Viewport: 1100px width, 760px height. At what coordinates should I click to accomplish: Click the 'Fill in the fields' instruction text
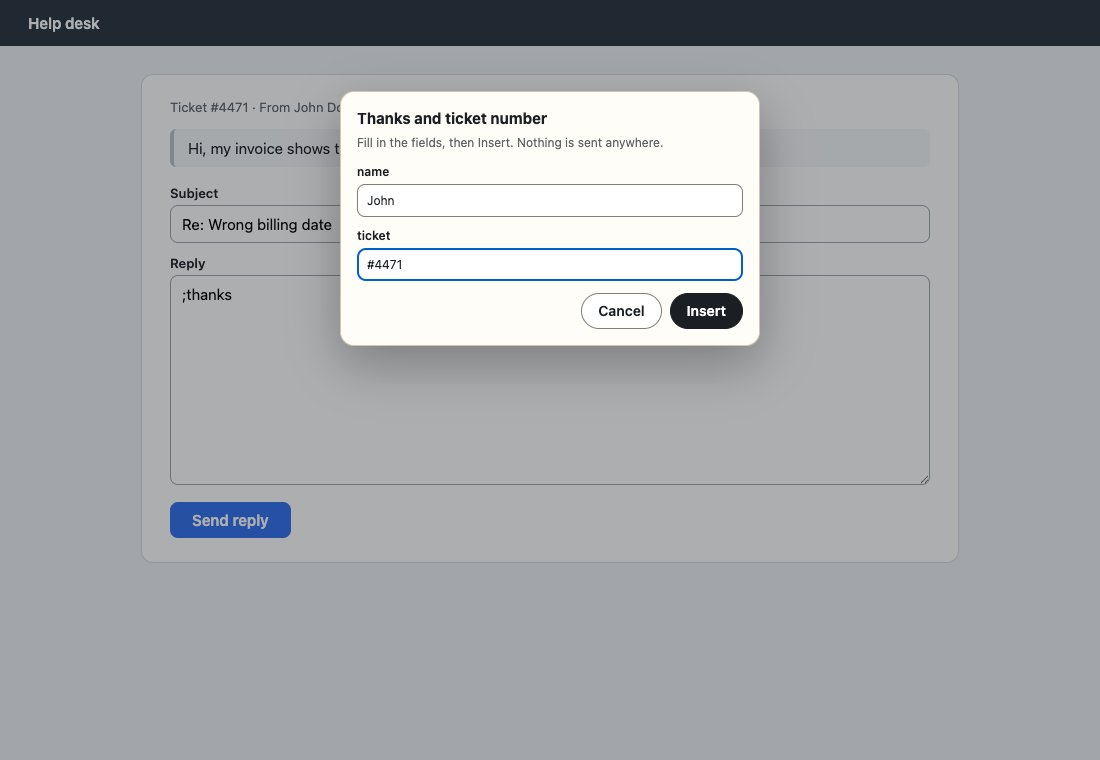509,142
